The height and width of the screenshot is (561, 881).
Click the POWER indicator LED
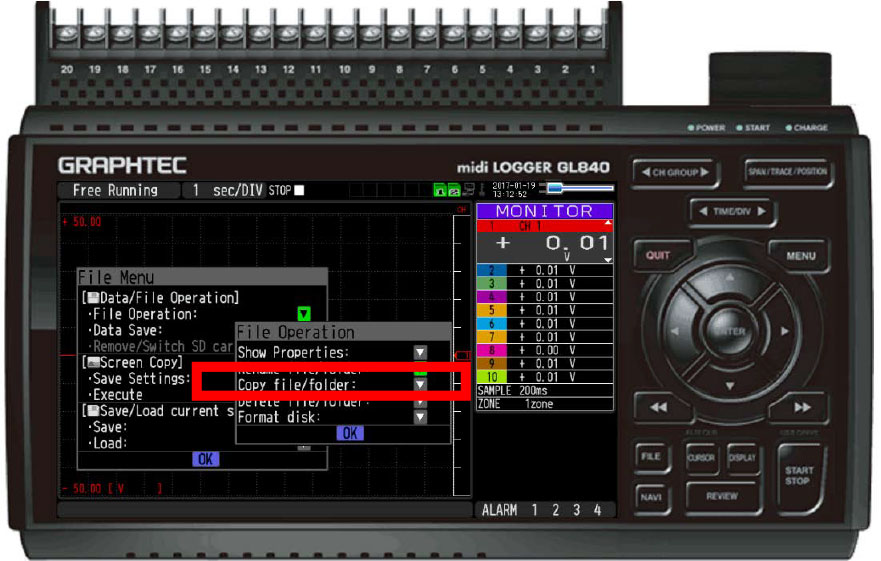tap(691, 128)
